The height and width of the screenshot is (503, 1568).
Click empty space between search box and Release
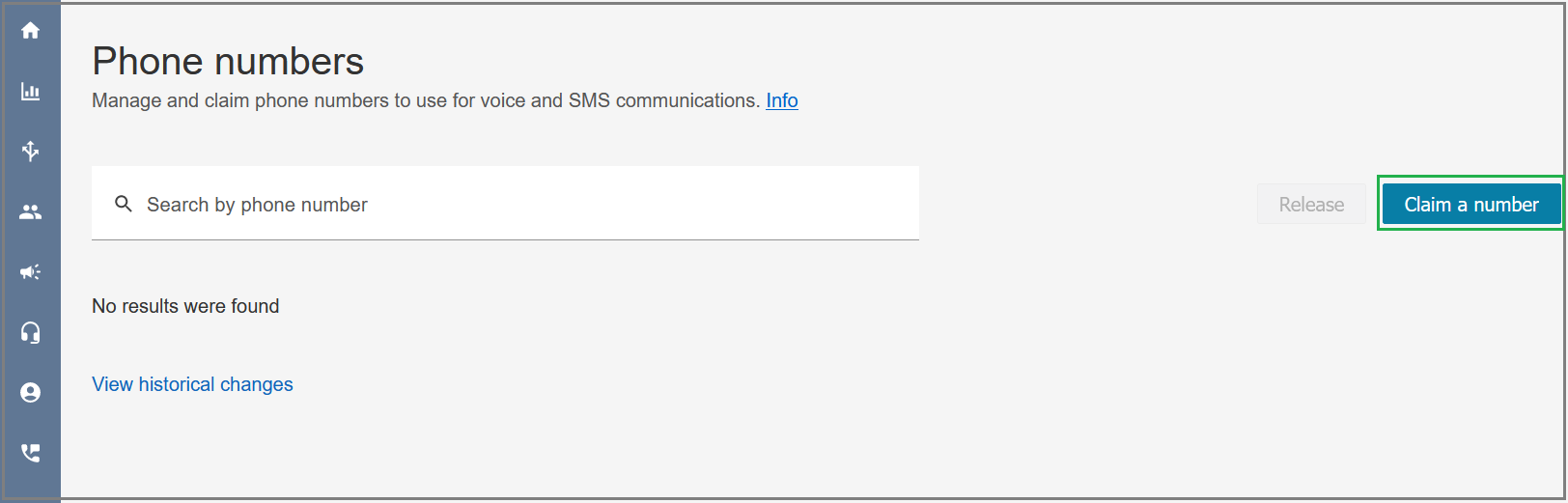(x=1087, y=204)
